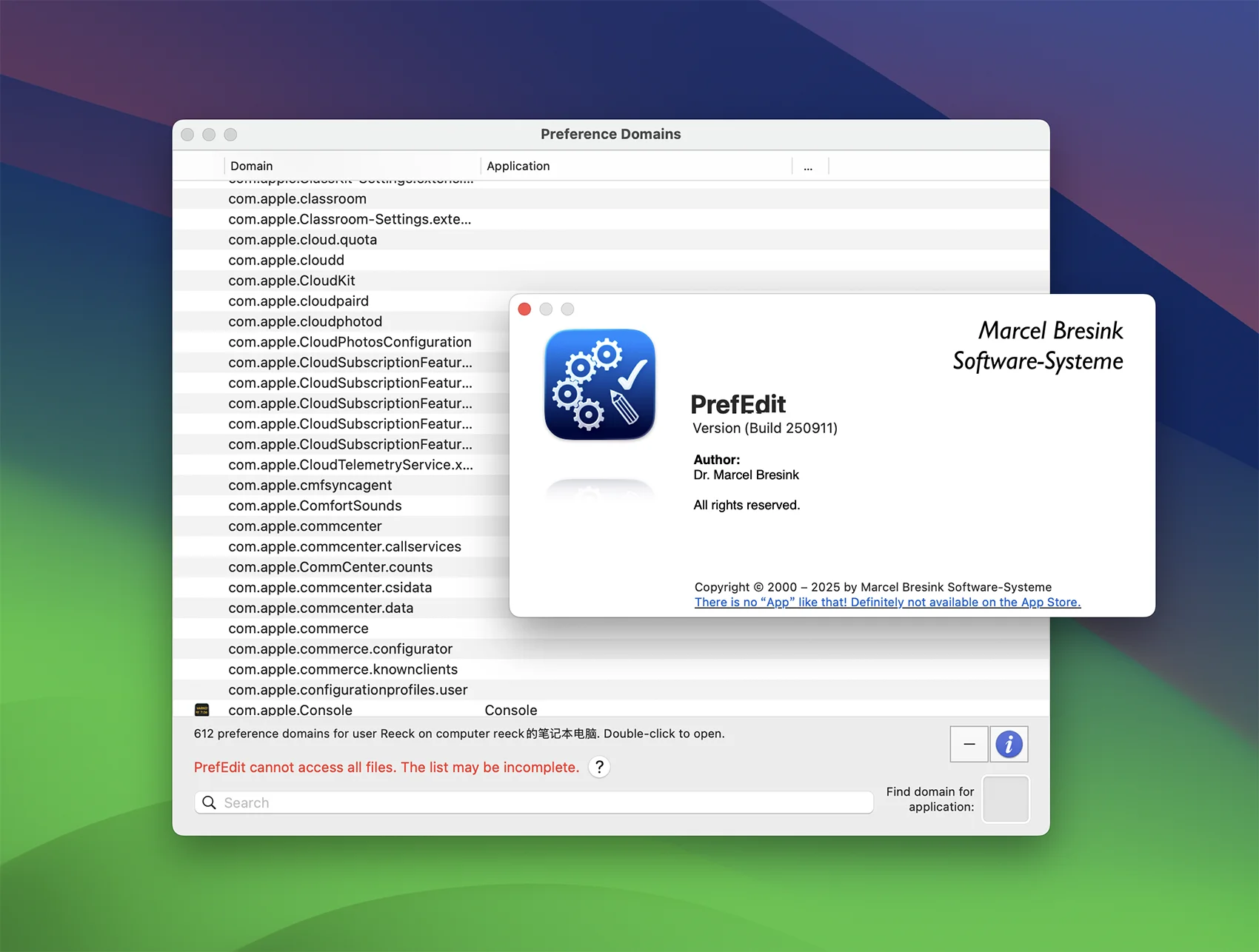The height and width of the screenshot is (952, 1259).
Task: Select com.apple.commerce.knownclients row
Action: (x=611, y=669)
